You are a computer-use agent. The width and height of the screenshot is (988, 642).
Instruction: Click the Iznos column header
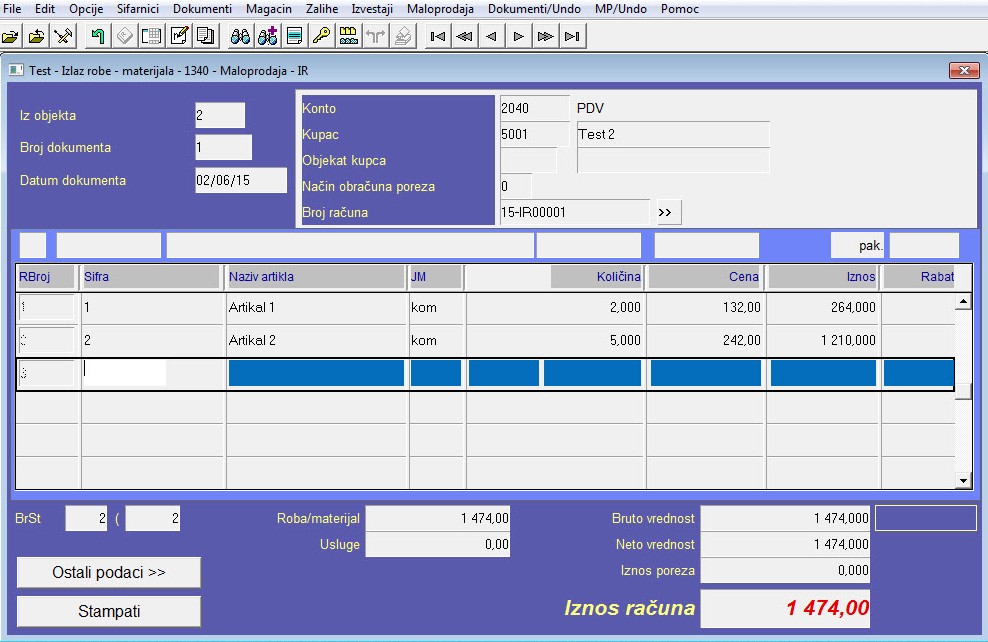pyautogui.click(x=822, y=277)
